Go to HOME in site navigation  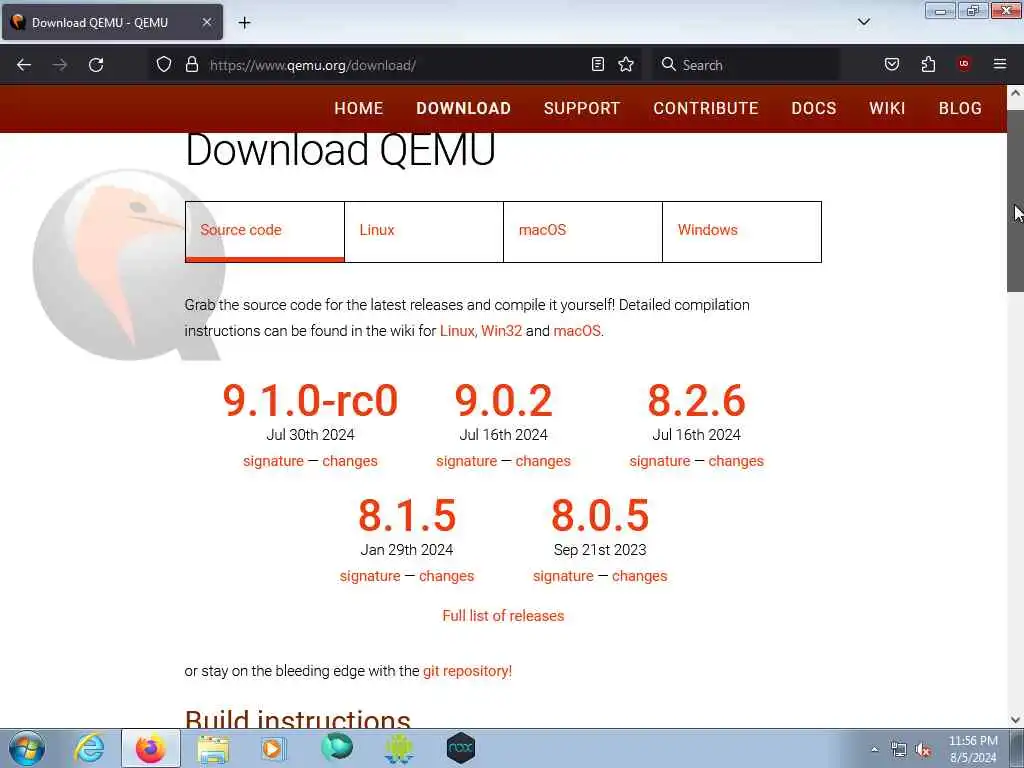point(359,108)
